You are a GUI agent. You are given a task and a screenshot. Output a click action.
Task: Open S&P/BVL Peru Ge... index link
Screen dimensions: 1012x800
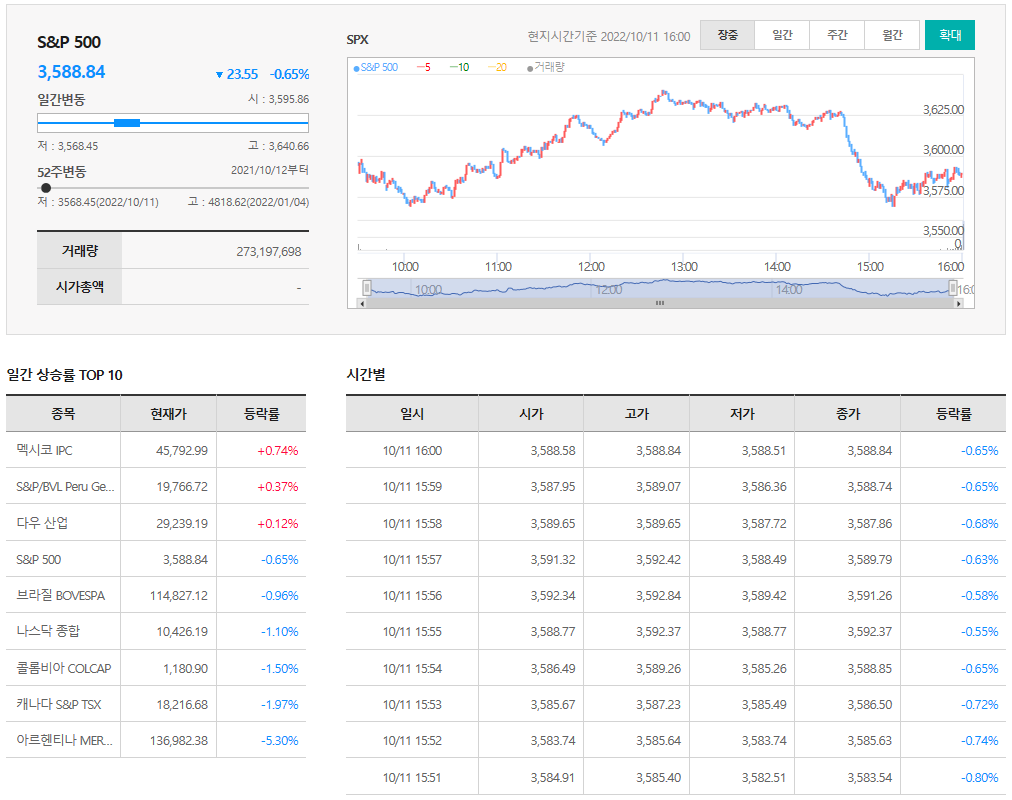coord(65,486)
